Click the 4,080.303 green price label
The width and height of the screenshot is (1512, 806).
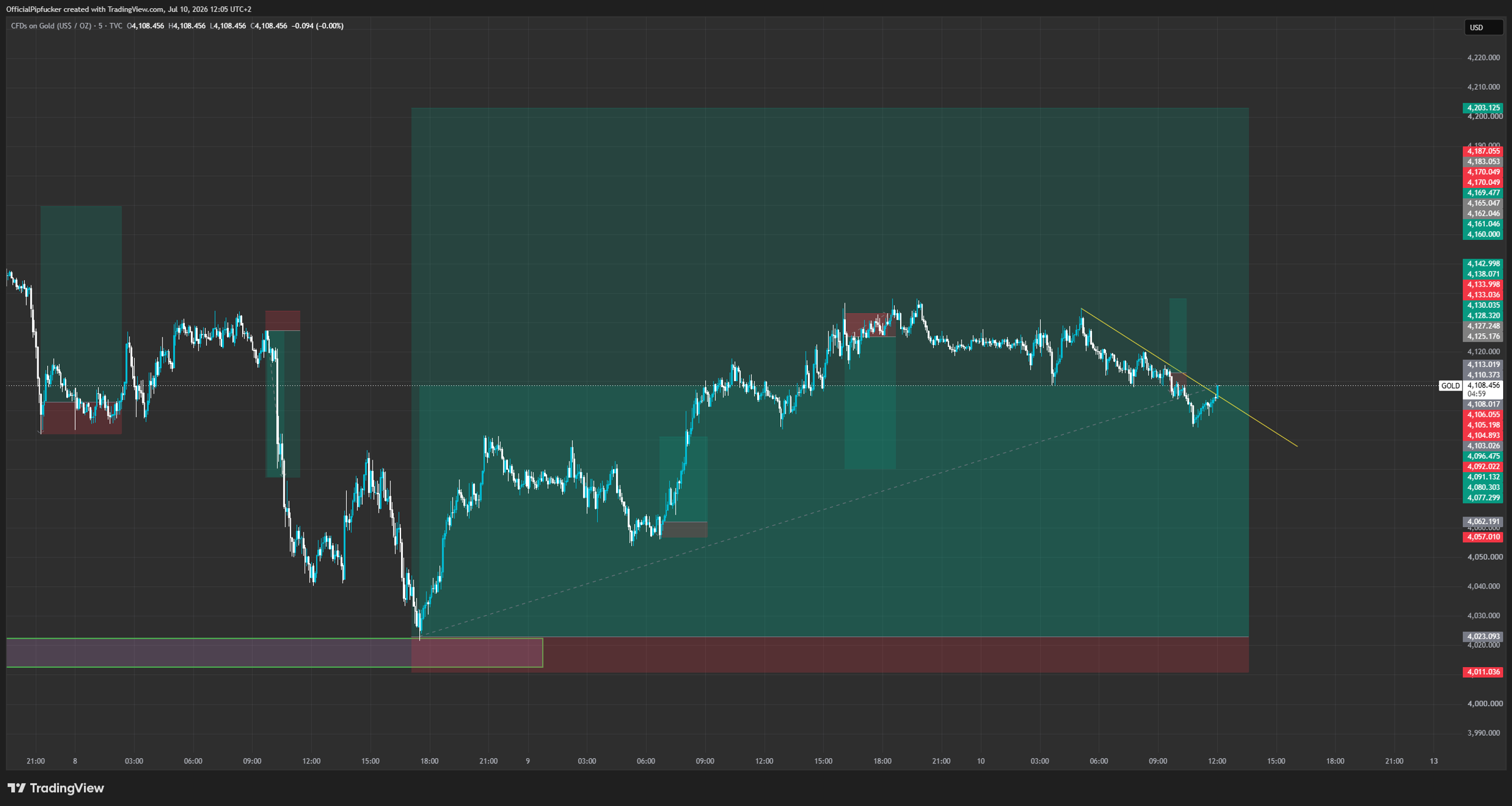(x=1483, y=487)
